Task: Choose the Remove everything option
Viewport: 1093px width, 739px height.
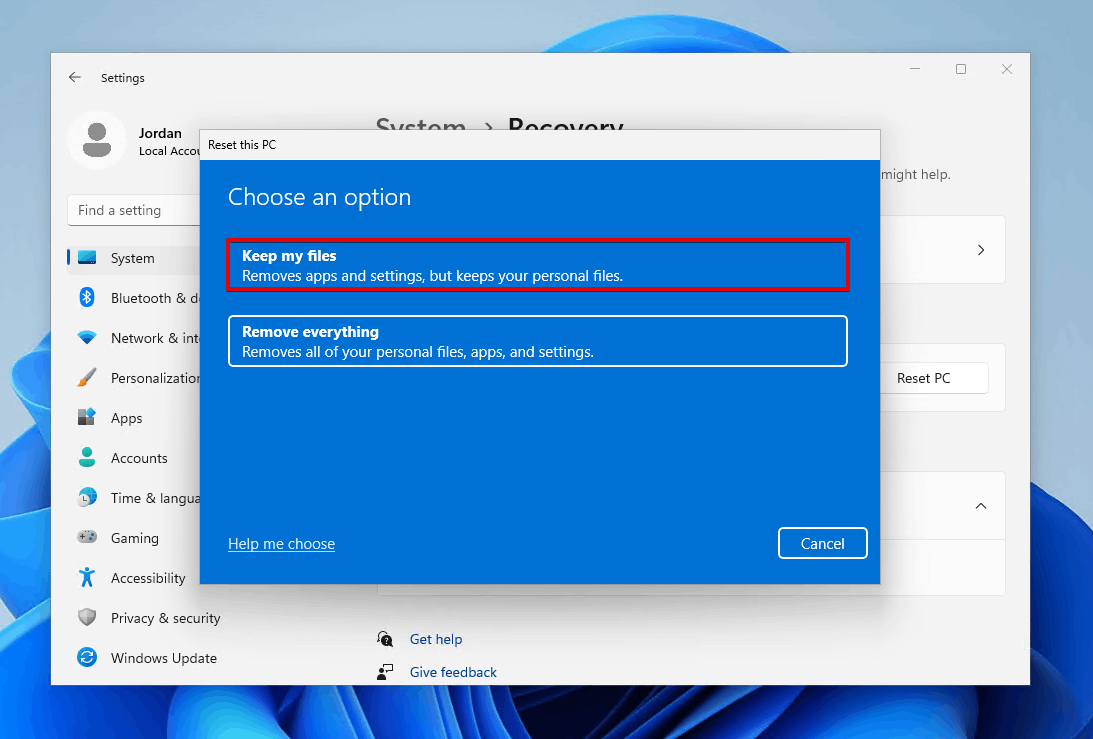Action: [x=538, y=341]
